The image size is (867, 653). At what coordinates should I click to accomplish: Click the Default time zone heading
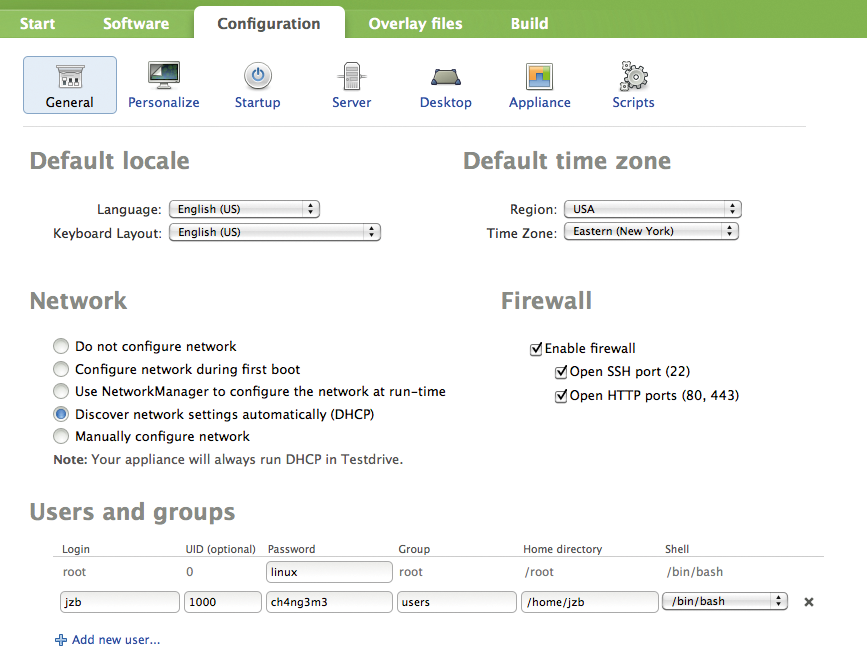tap(567, 161)
